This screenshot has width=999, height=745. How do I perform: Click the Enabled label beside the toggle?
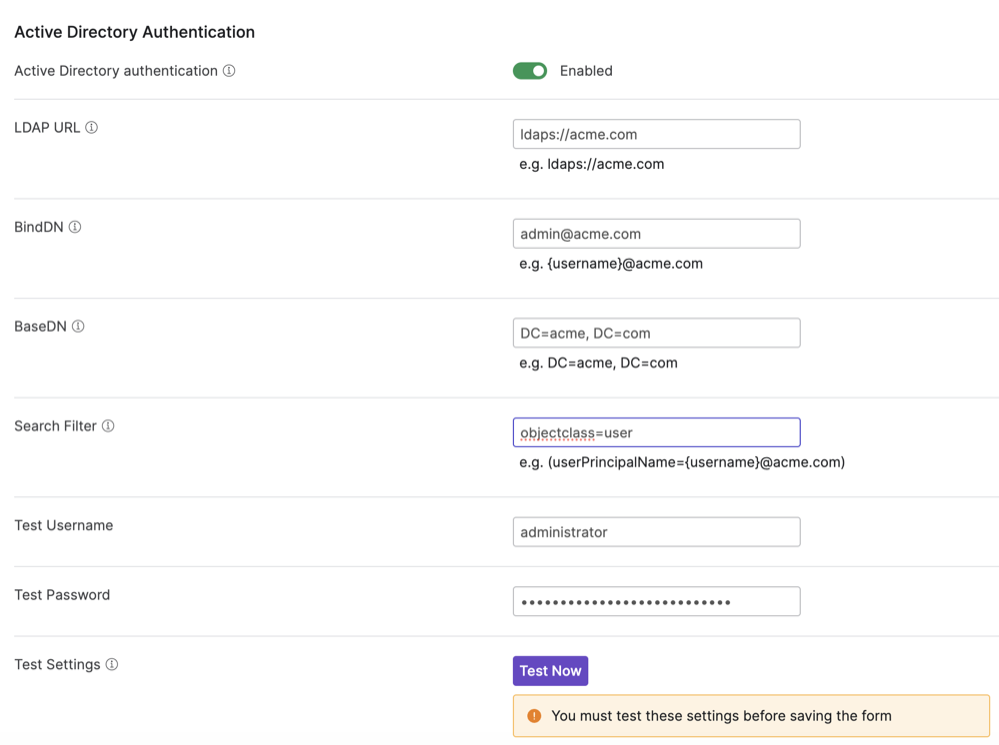click(x=585, y=71)
